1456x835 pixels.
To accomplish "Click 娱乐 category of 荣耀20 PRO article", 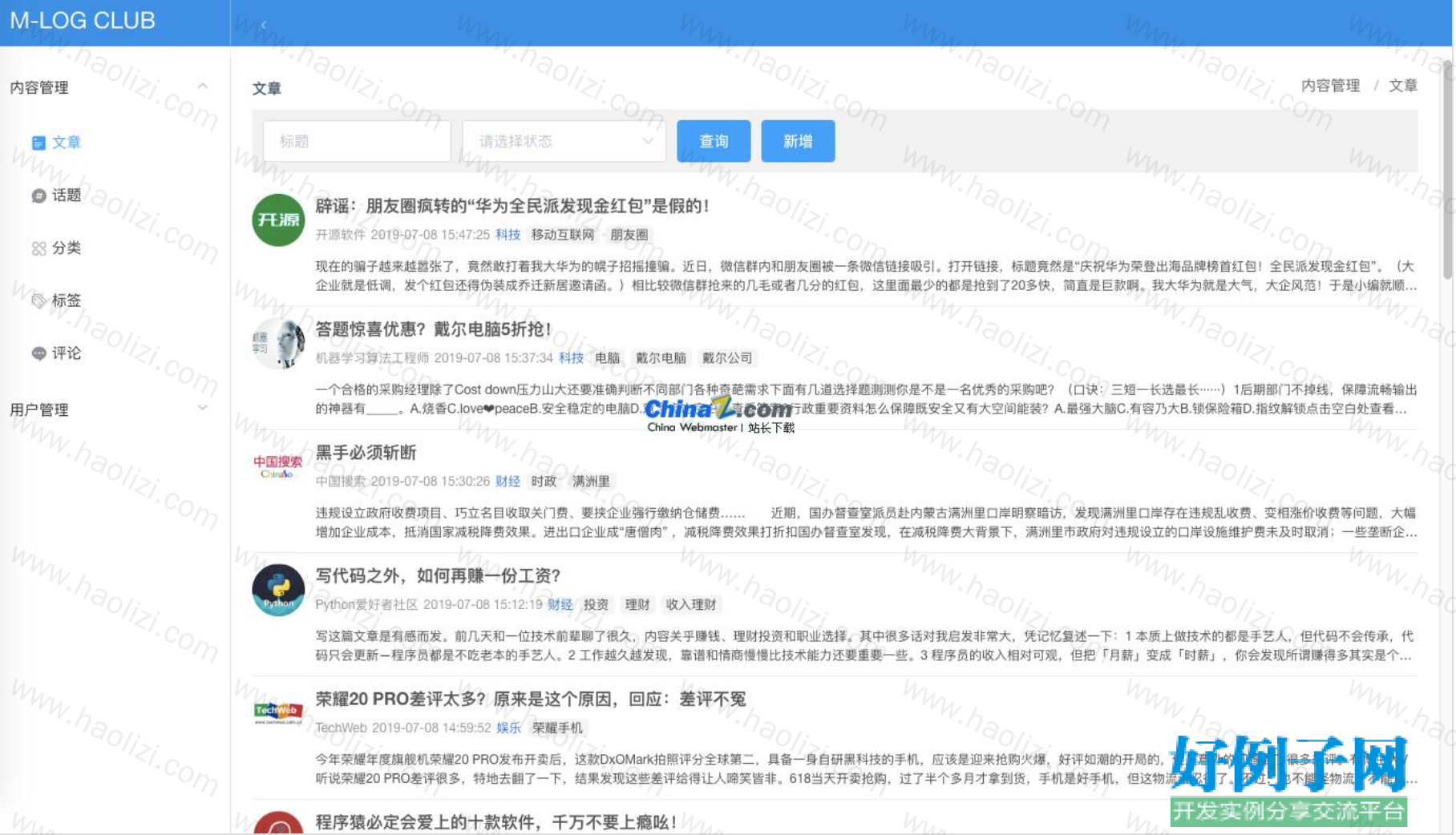I will (508, 728).
